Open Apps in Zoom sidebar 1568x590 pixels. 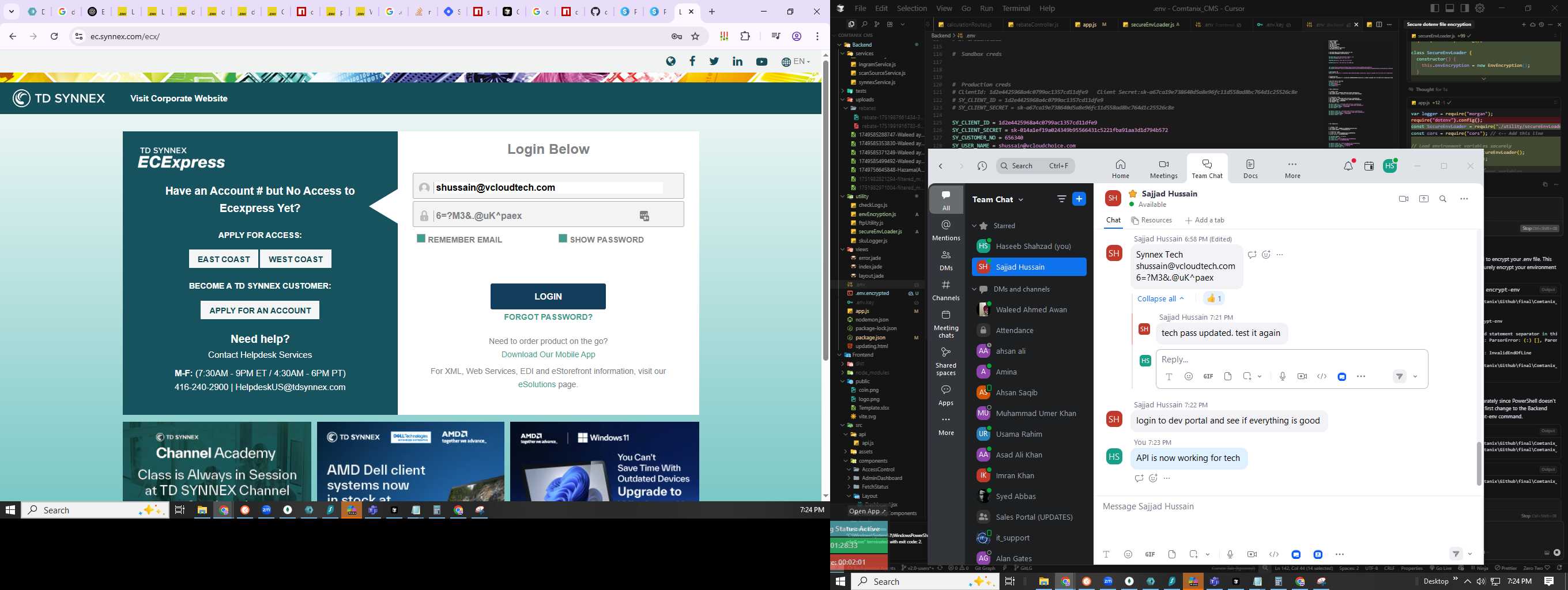point(946,395)
